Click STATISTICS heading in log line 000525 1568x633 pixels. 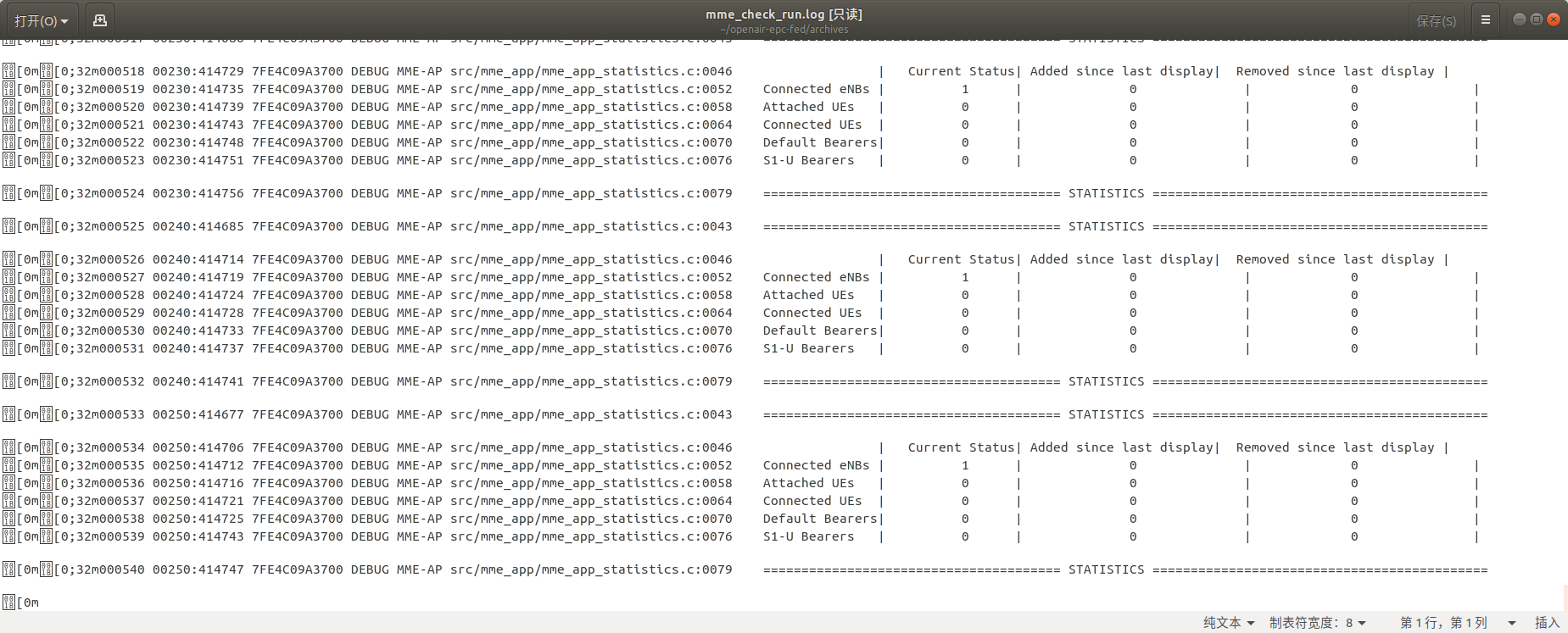[x=1106, y=226]
